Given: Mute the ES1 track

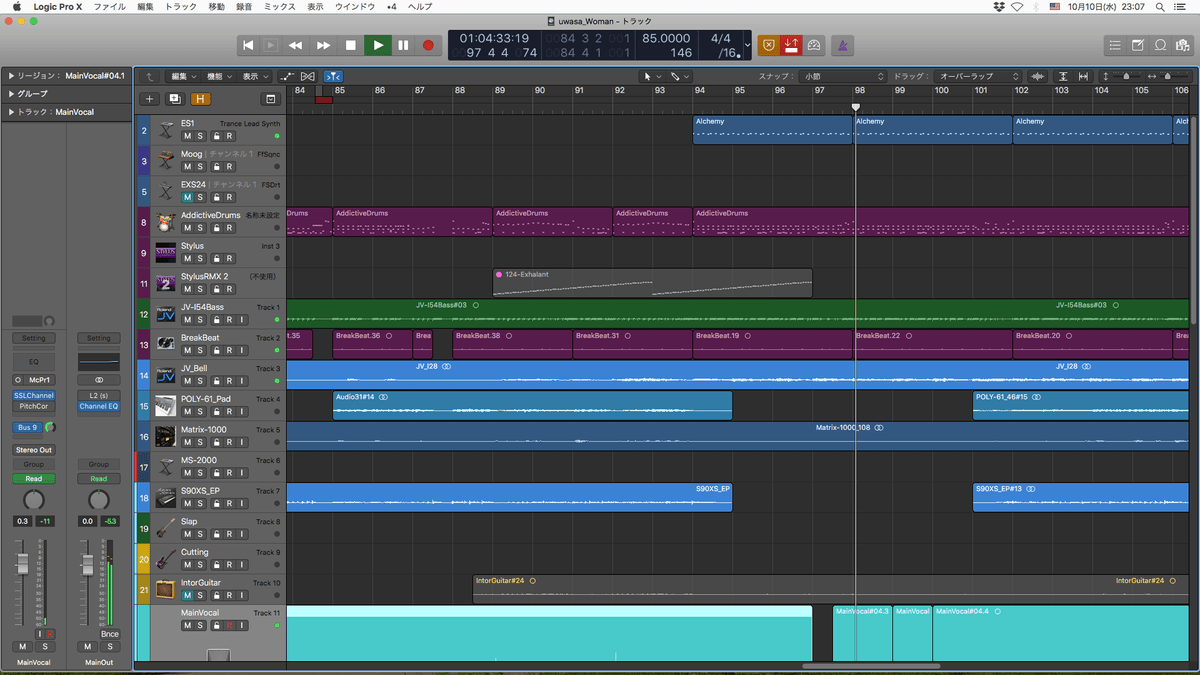Looking at the screenshot, I should 187,136.
